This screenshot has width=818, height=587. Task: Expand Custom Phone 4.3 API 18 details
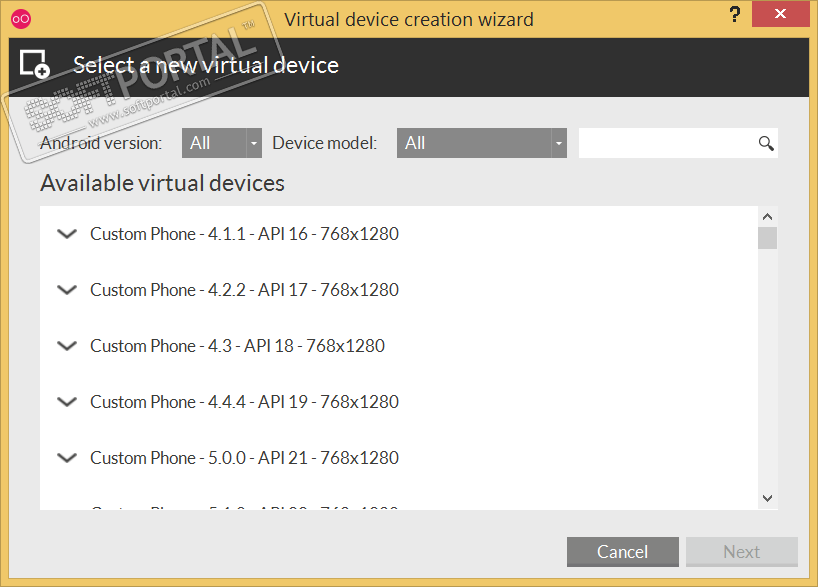(x=67, y=346)
